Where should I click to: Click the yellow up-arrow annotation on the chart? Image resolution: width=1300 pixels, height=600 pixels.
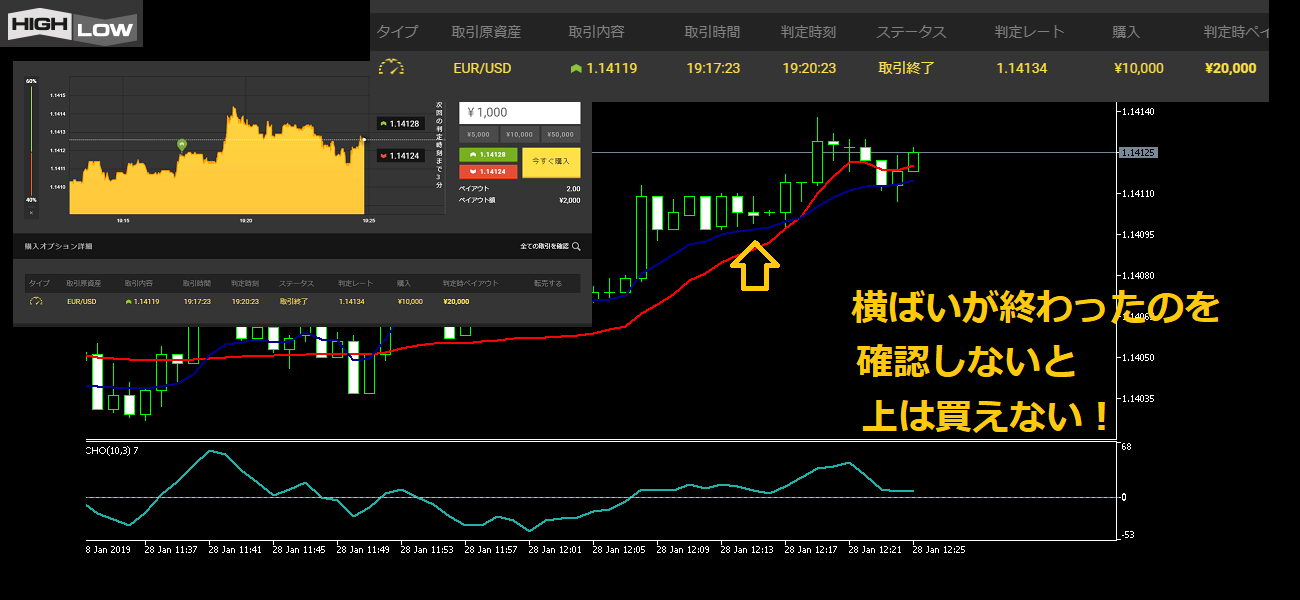754,268
